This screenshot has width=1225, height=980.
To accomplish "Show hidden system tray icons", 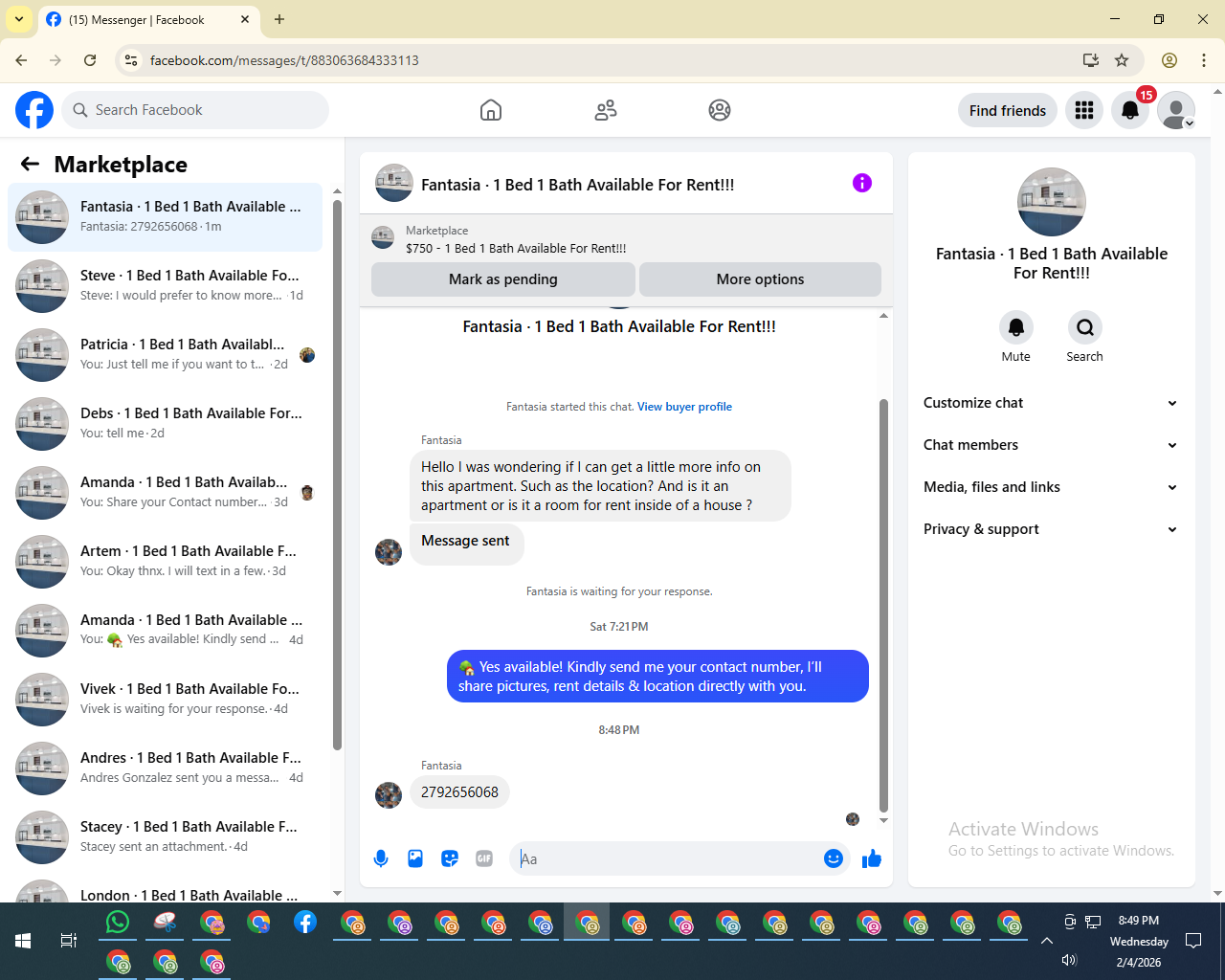I will 1047,941.
